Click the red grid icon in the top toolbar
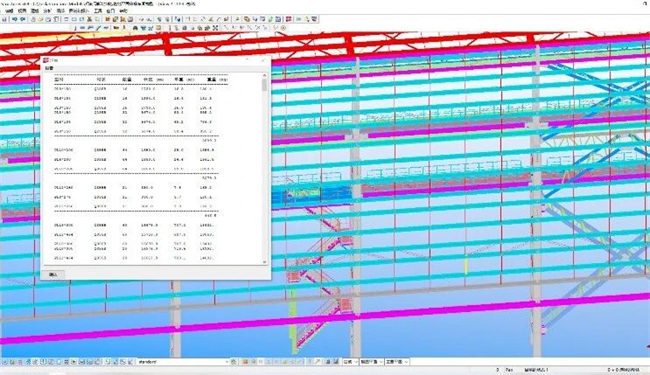This screenshot has width=650, height=375. [x=289, y=19]
